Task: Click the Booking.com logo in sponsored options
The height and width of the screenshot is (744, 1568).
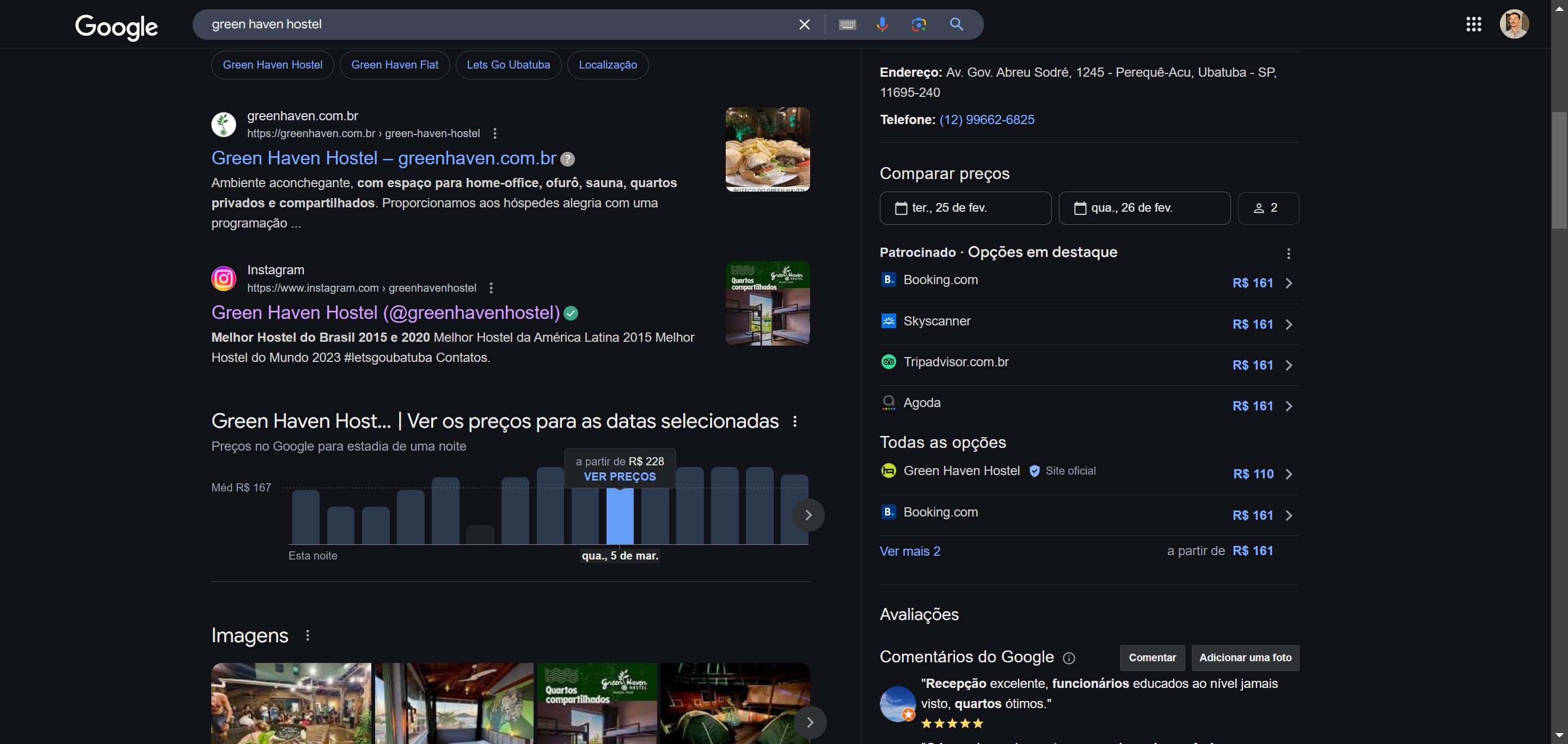Action: tap(889, 280)
